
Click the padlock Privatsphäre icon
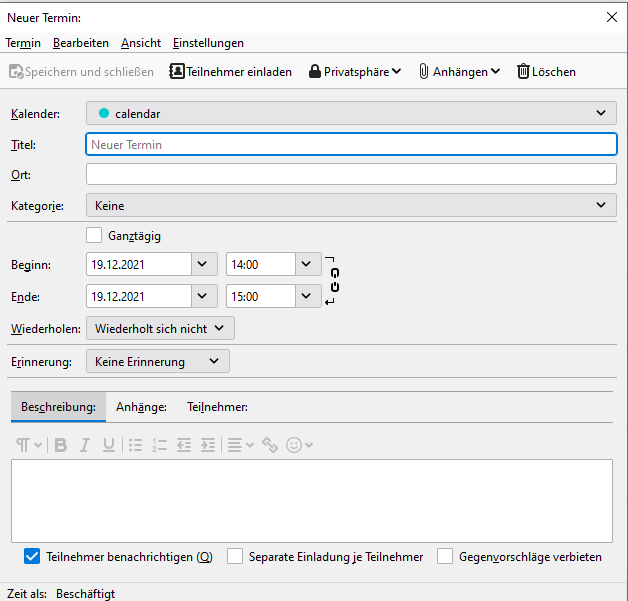coord(315,71)
